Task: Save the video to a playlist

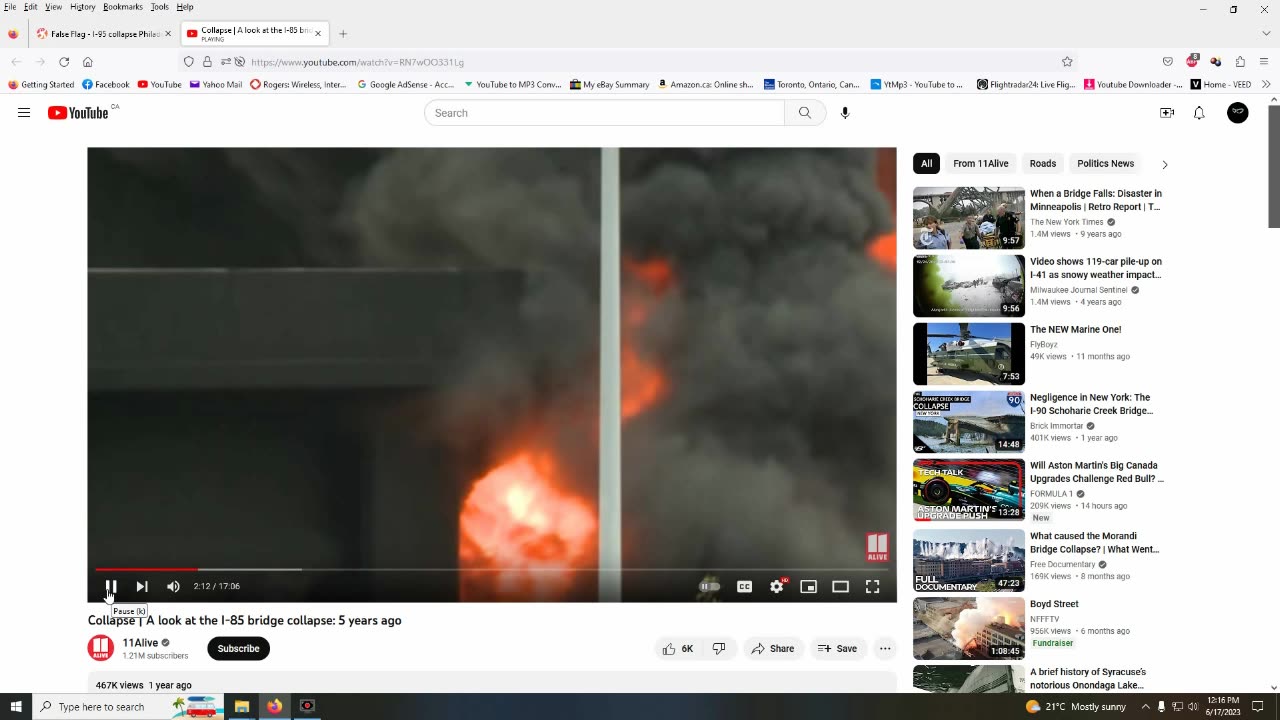Action: coord(837,649)
